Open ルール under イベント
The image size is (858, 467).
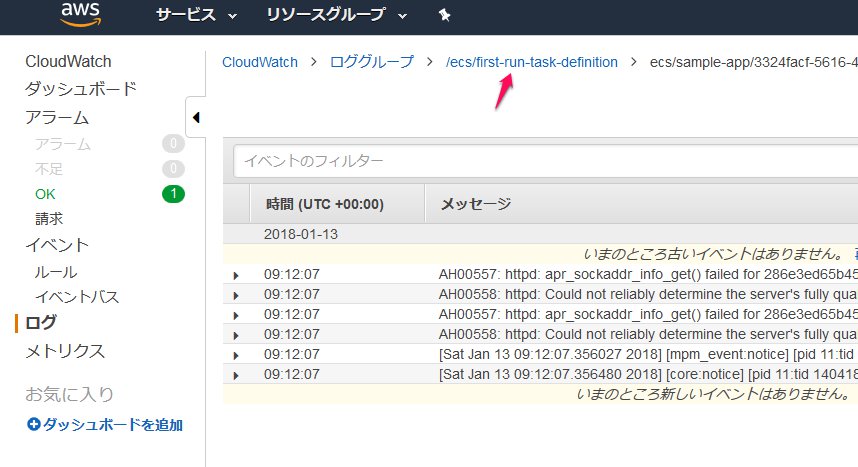[x=56, y=272]
